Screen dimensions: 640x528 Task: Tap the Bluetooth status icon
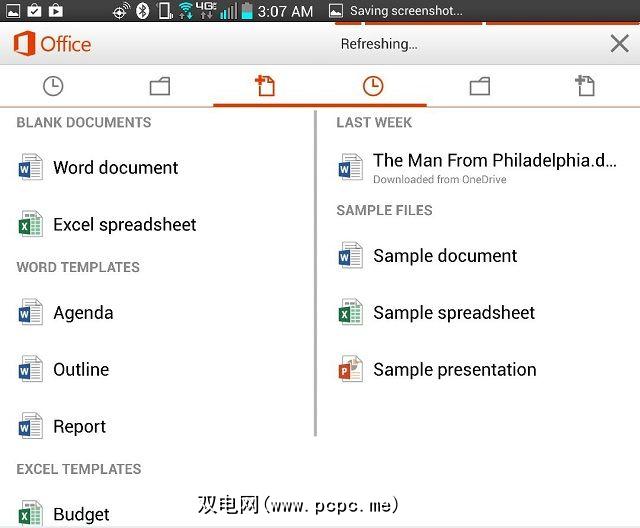coord(142,11)
